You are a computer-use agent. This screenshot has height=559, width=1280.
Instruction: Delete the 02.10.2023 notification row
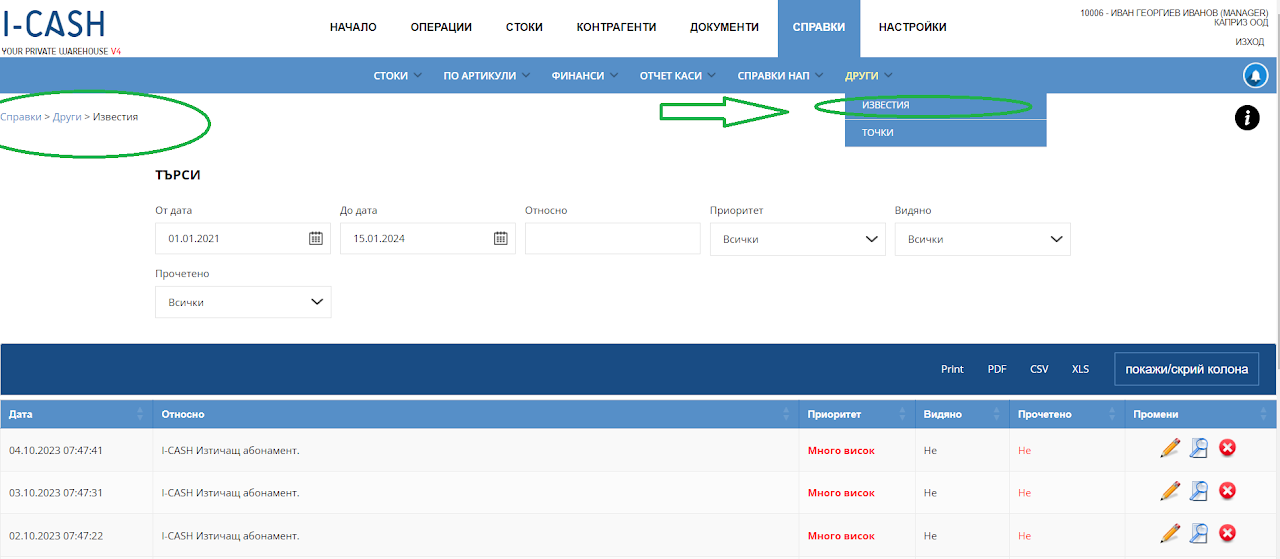pos(1227,533)
